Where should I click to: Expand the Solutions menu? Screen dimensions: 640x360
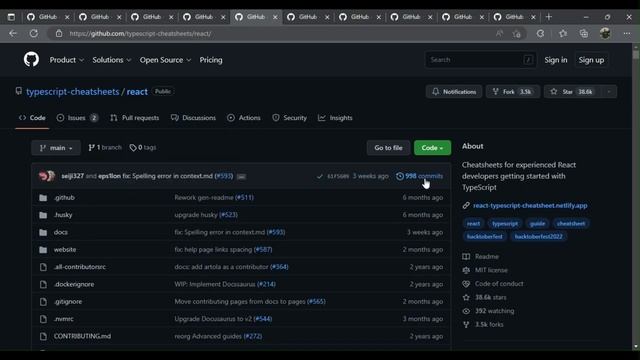click(111, 60)
